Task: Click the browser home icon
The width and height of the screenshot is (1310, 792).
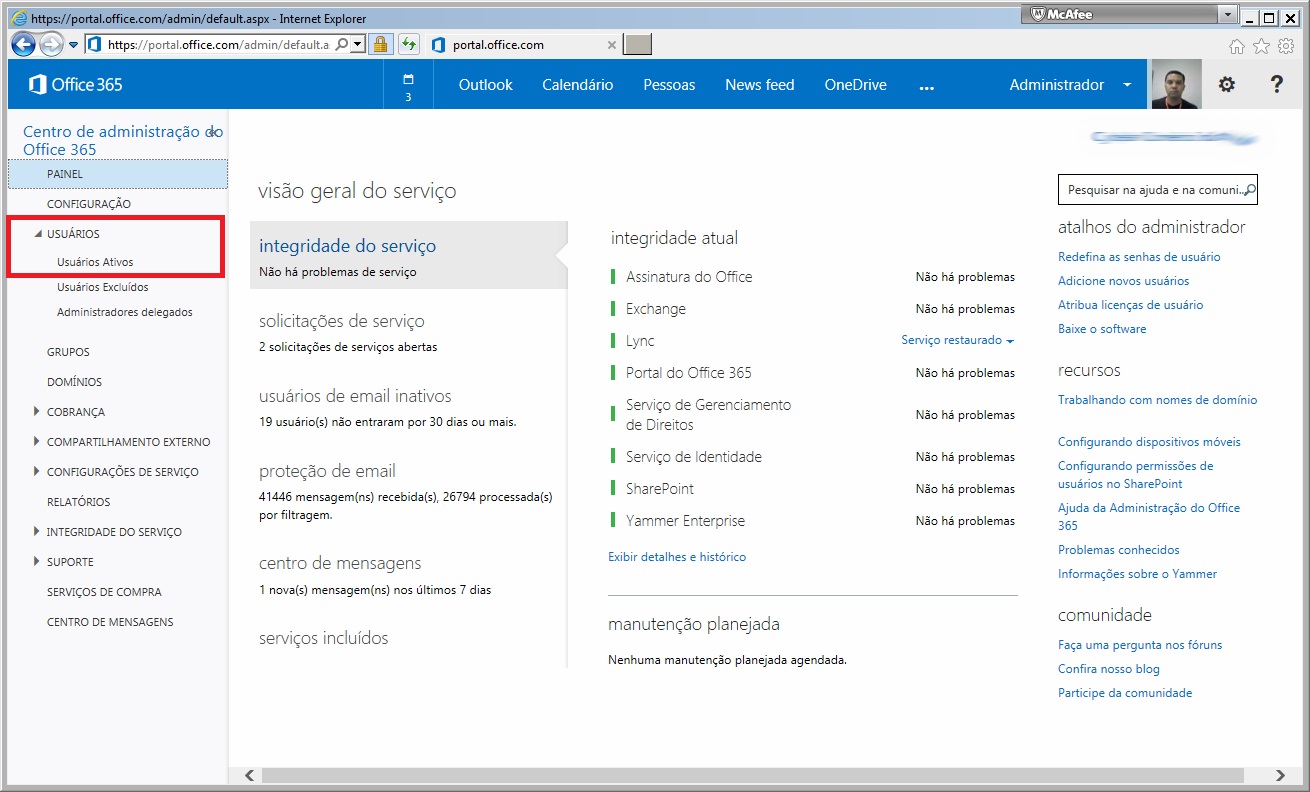Action: pyautogui.click(x=1237, y=45)
